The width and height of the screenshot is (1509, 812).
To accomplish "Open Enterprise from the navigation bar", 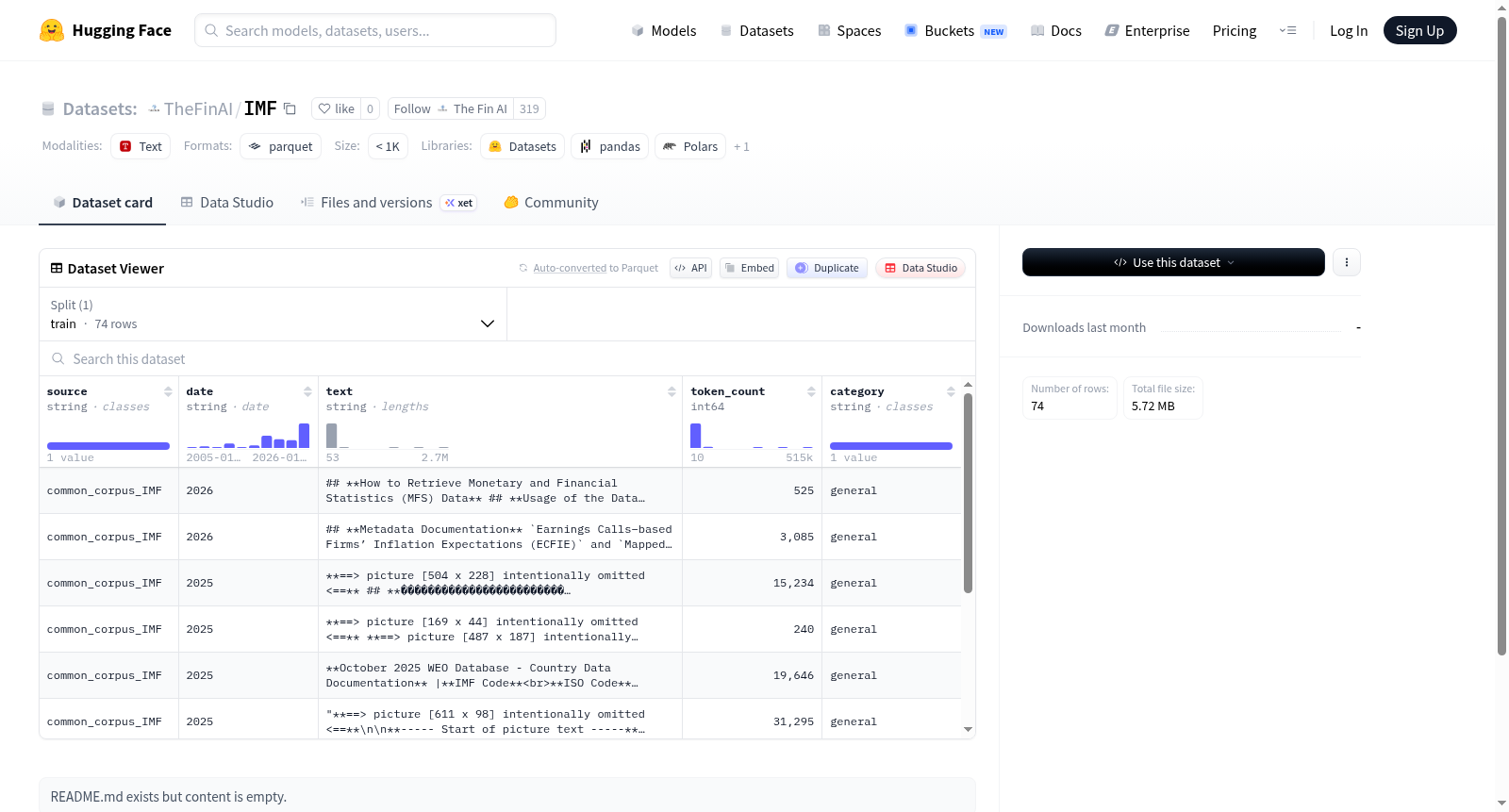I will (x=1147, y=30).
